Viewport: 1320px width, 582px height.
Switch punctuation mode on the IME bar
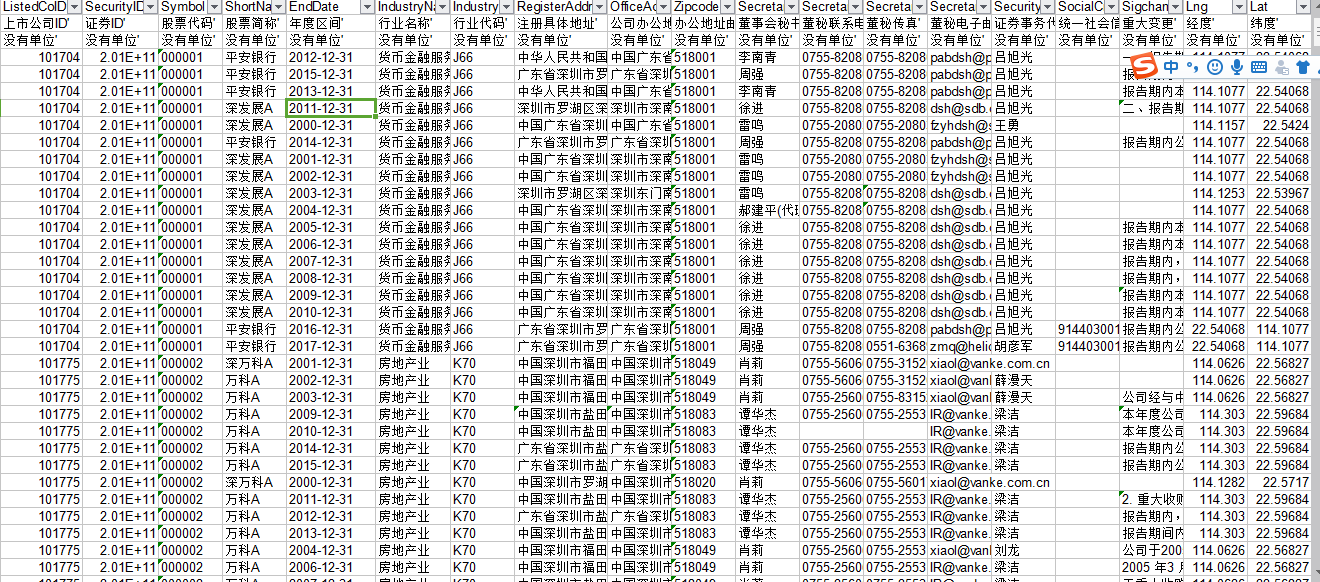(x=1193, y=66)
